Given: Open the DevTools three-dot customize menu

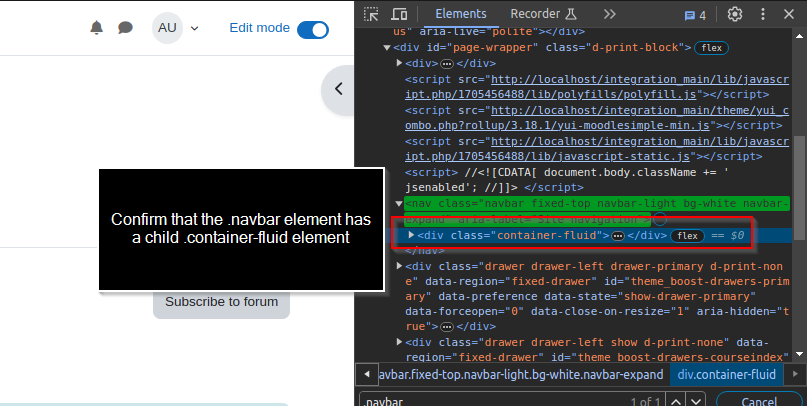Looking at the screenshot, I should pyautogui.click(x=763, y=14).
